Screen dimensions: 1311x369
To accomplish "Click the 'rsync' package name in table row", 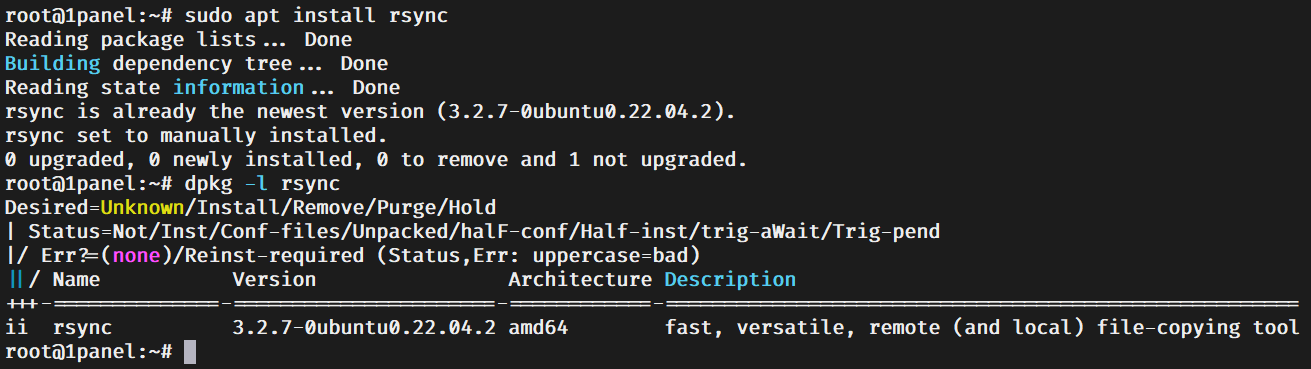I will [82, 327].
